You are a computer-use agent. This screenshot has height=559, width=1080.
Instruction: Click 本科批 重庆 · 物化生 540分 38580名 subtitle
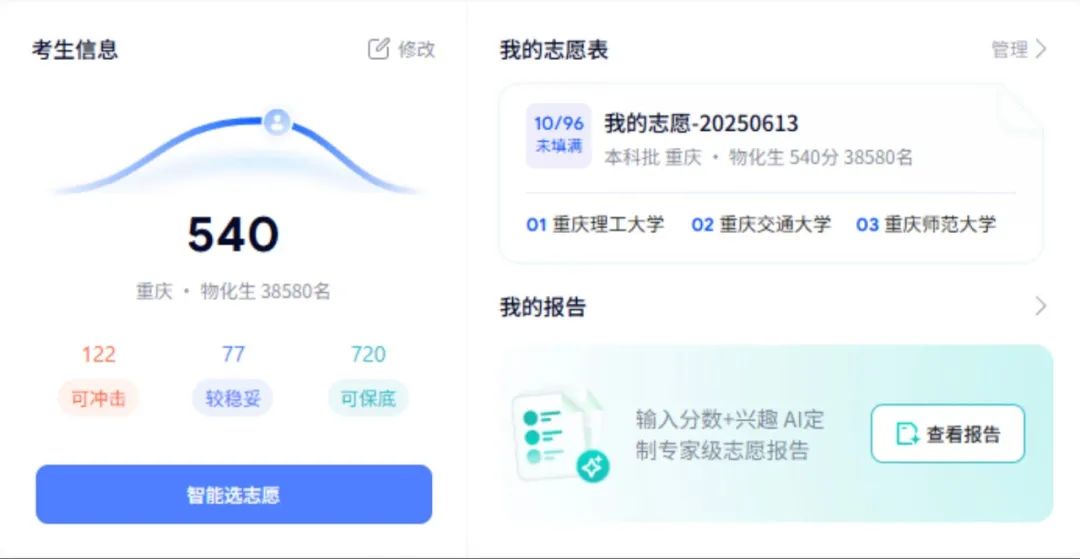point(758,158)
